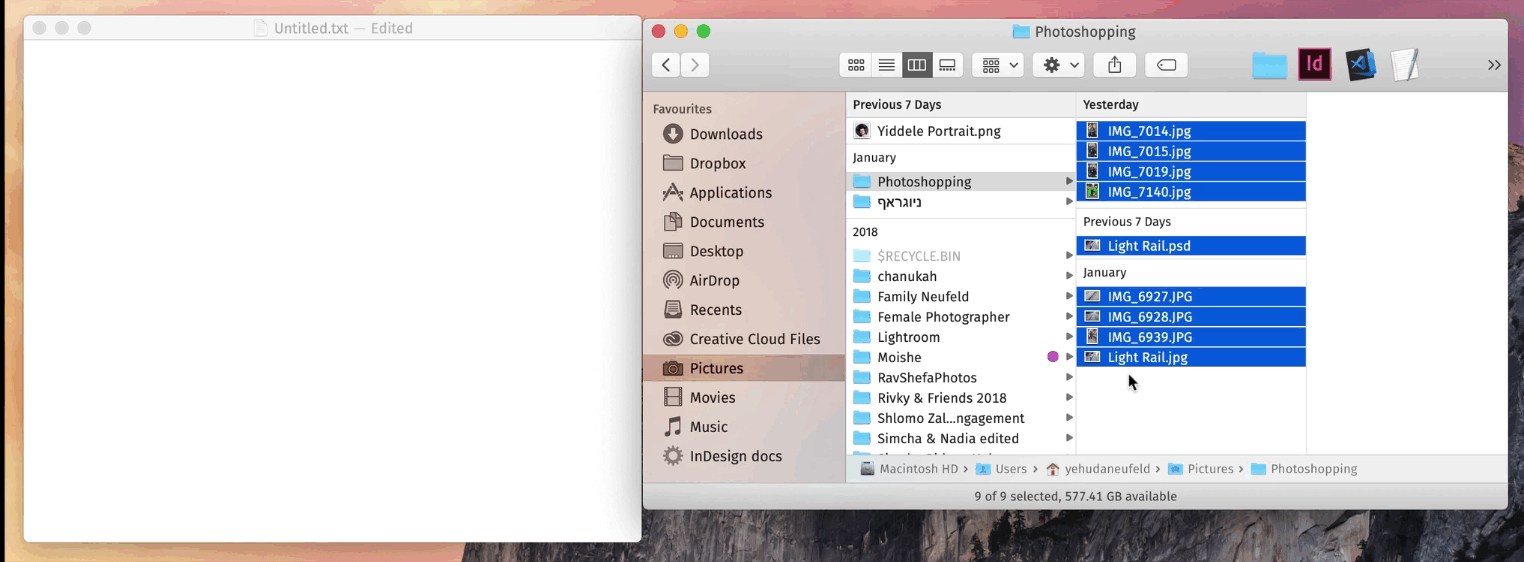Select AirDrop in Favourites sidebar
The image size is (1524, 562).
(x=714, y=280)
